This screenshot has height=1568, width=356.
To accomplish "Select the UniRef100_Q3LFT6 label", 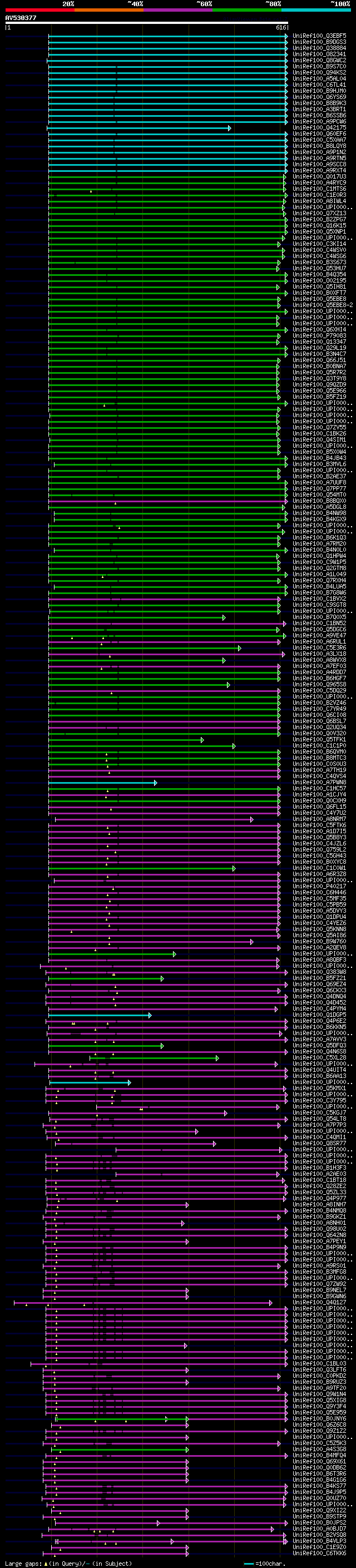I will pos(319,1369).
